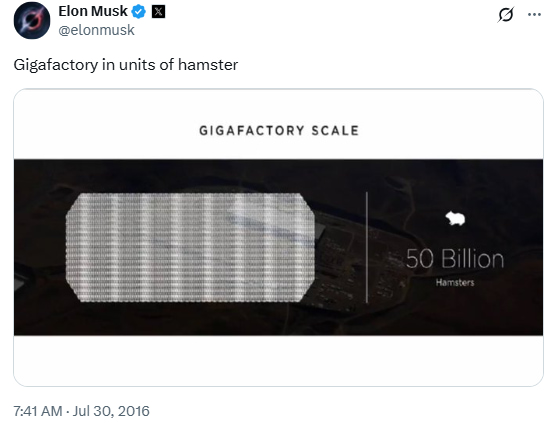
Task: Click the Elon Musk display name
Action: [x=93, y=11]
